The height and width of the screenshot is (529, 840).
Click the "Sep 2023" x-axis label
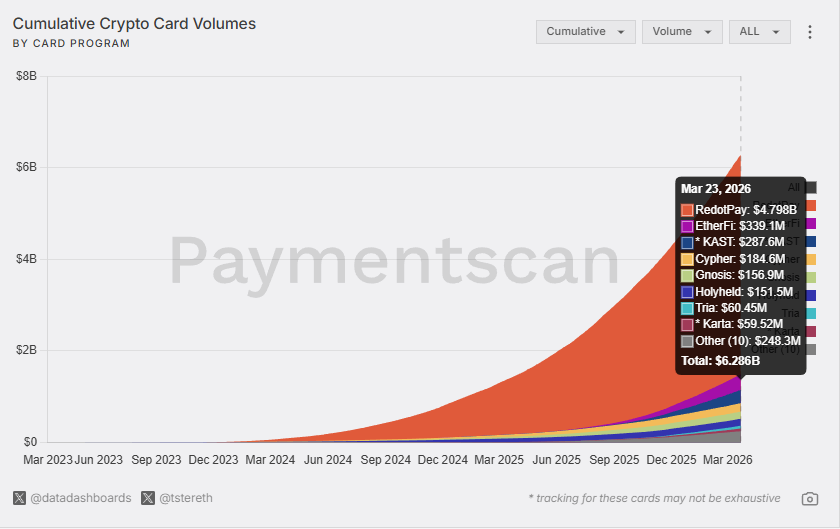click(156, 460)
